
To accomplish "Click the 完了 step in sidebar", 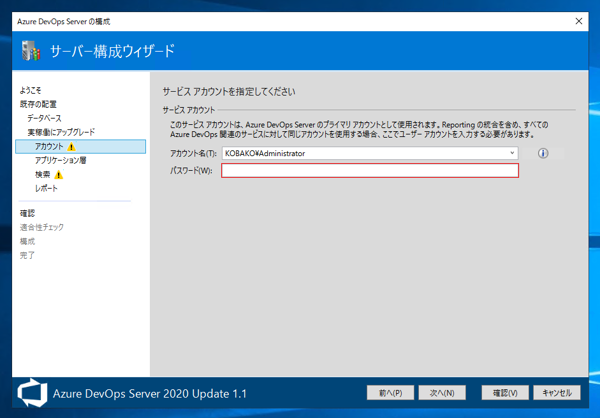I will tap(27, 255).
